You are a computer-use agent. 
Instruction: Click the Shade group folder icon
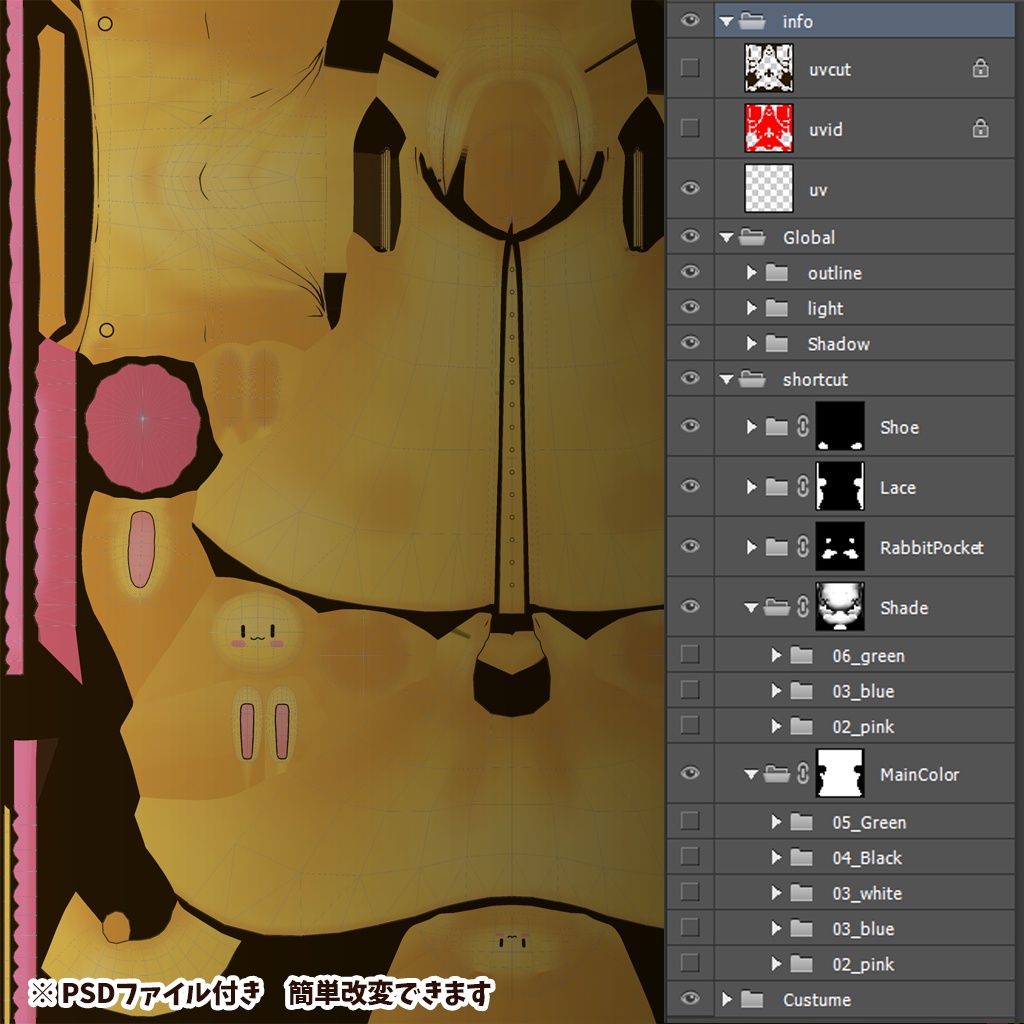click(776, 607)
